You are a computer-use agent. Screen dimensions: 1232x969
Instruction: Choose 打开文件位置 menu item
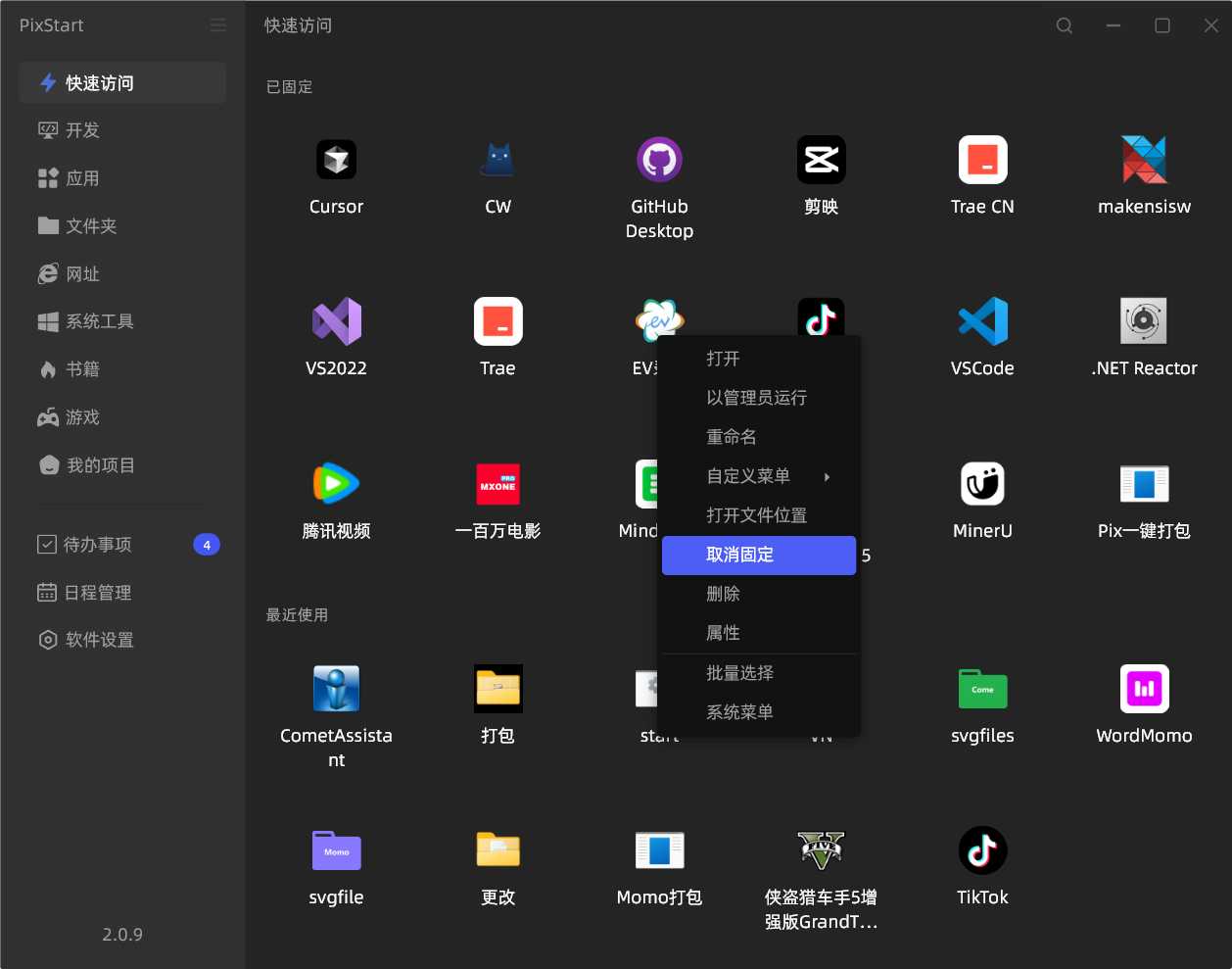[x=759, y=515]
